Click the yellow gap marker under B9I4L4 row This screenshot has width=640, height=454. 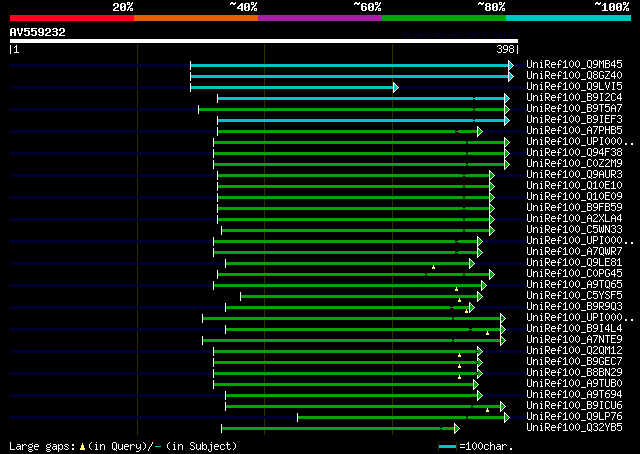click(x=487, y=333)
